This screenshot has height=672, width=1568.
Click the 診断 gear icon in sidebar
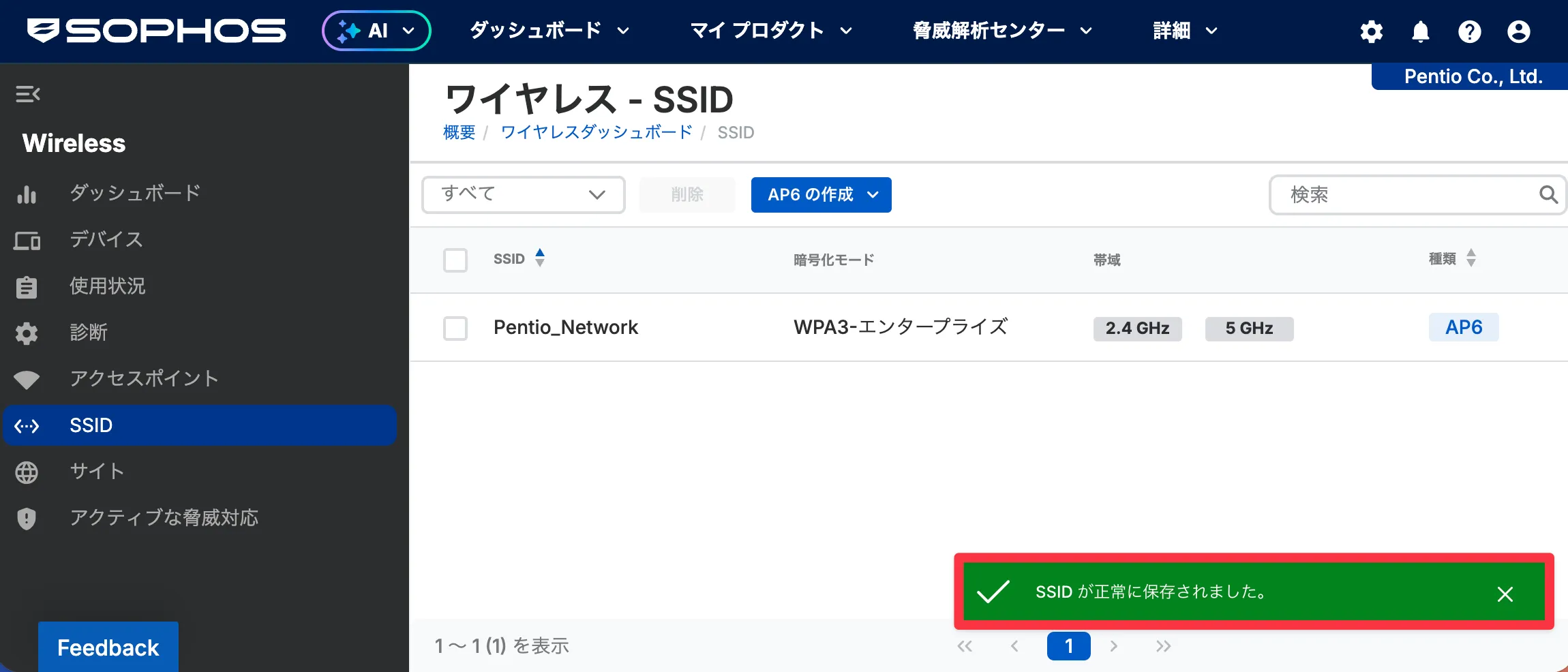(27, 333)
